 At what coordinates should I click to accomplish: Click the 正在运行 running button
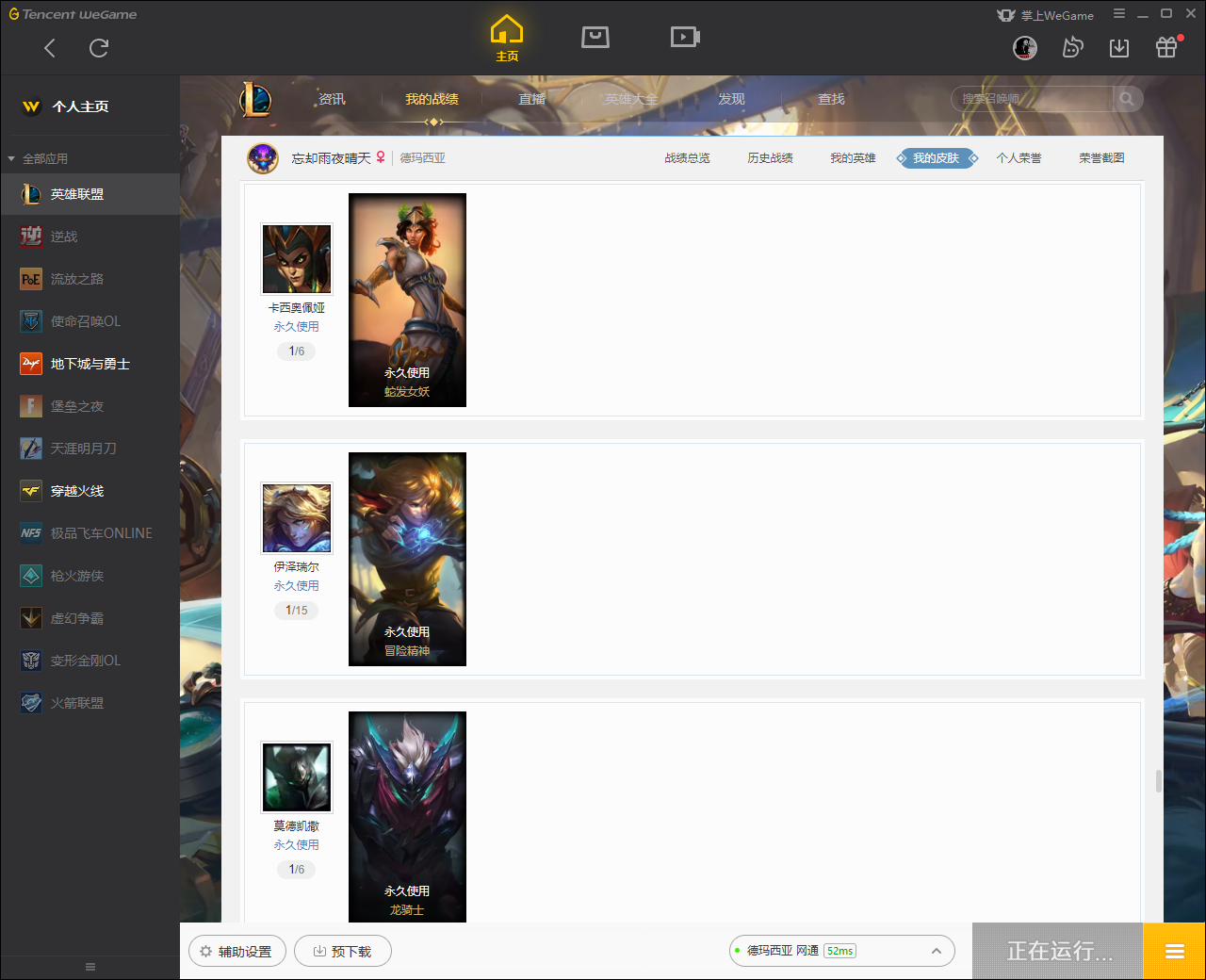tap(1057, 951)
